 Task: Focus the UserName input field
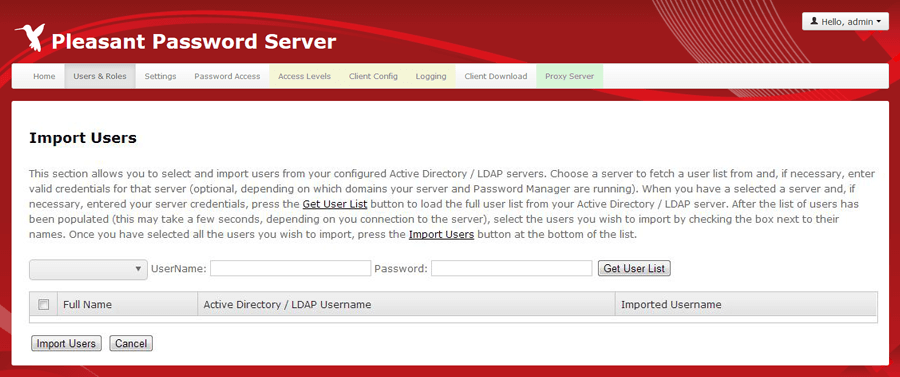(x=290, y=269)
